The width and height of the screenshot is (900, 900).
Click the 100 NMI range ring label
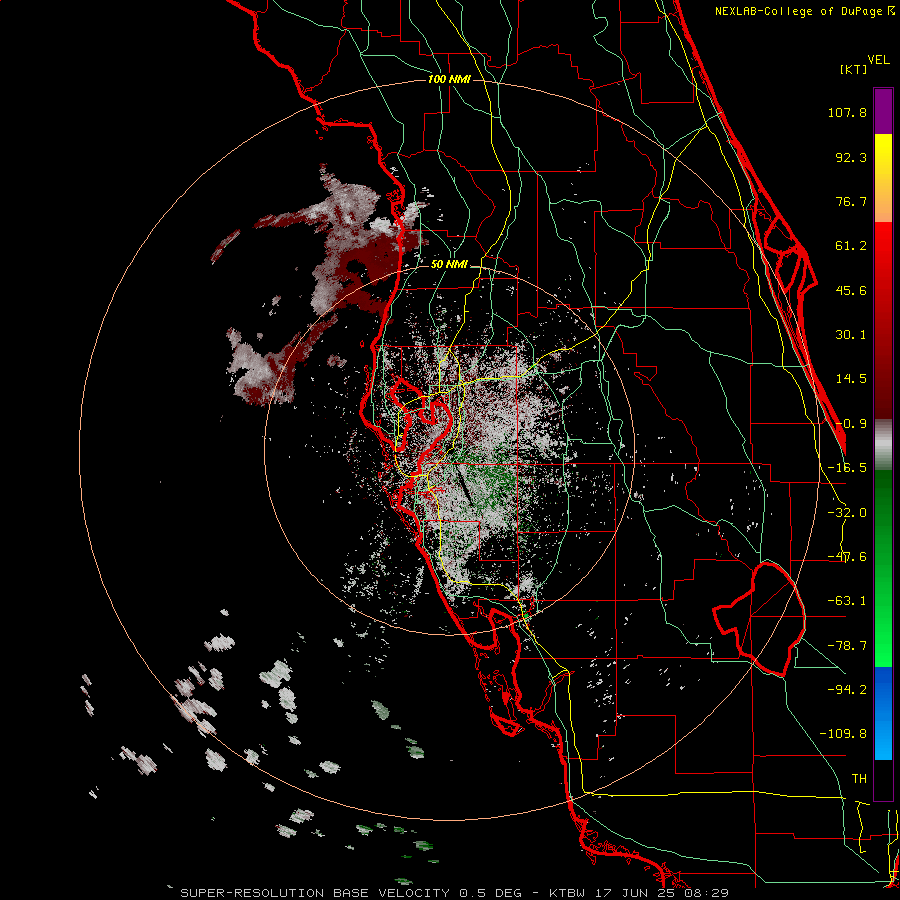tap(449, 79)
